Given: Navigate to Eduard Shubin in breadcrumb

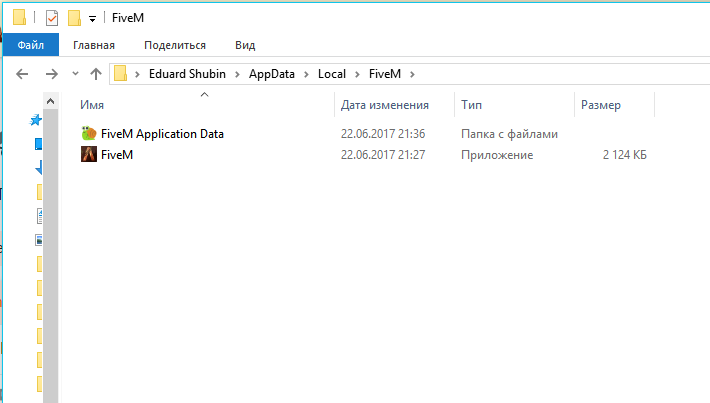Looking at the screenshot, I should click(187, 74).
